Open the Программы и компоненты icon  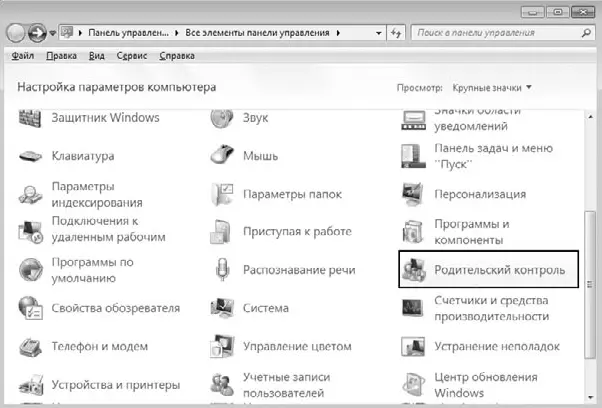click(x=413, y=232)
